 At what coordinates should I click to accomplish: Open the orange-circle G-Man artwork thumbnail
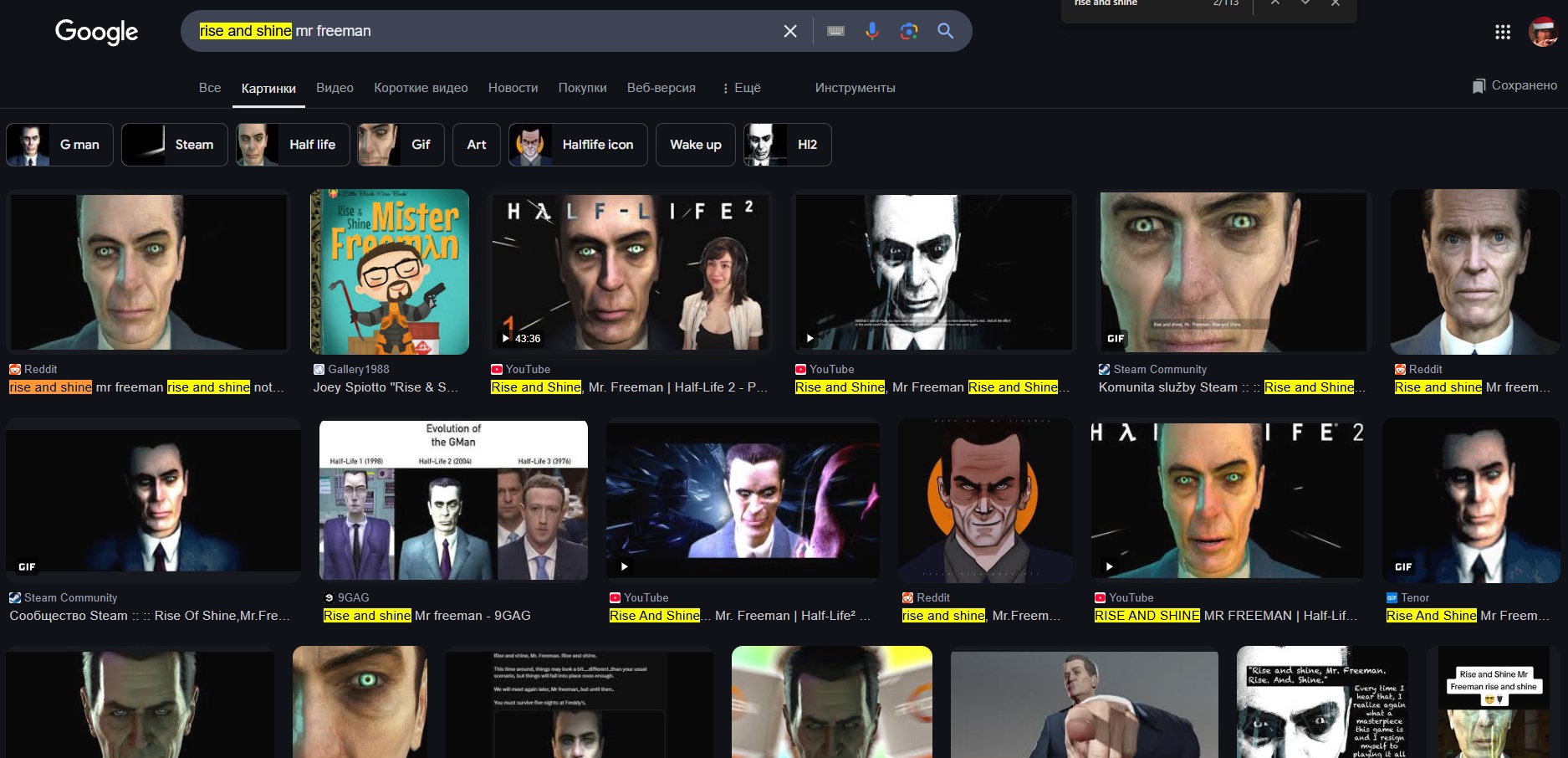pos(986,500)
